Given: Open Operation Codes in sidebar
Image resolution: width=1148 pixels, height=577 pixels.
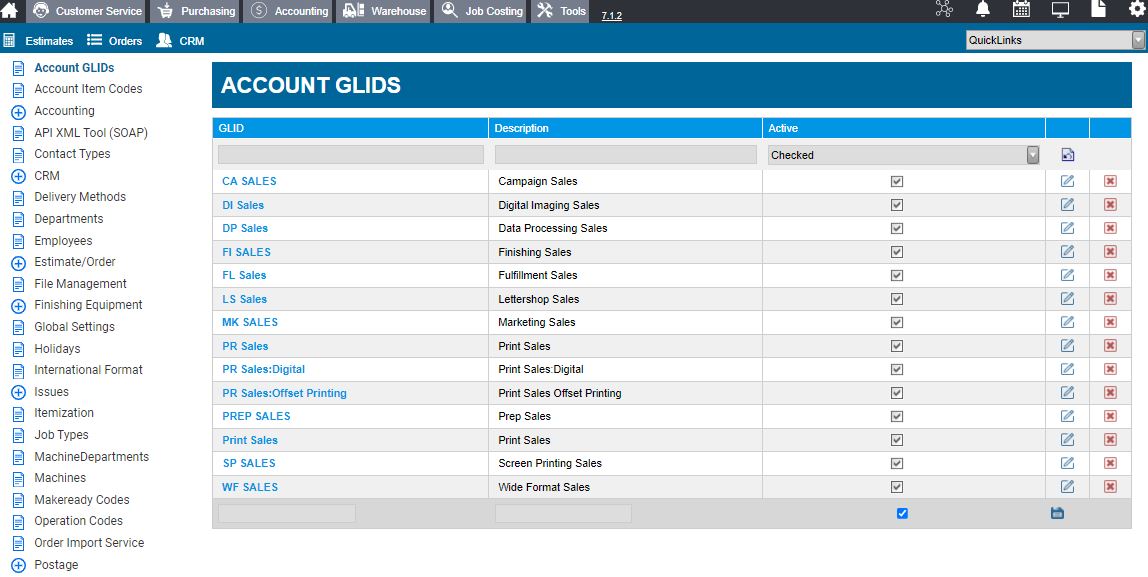Looking at the screenshot, I should click(x=78, y=521).
